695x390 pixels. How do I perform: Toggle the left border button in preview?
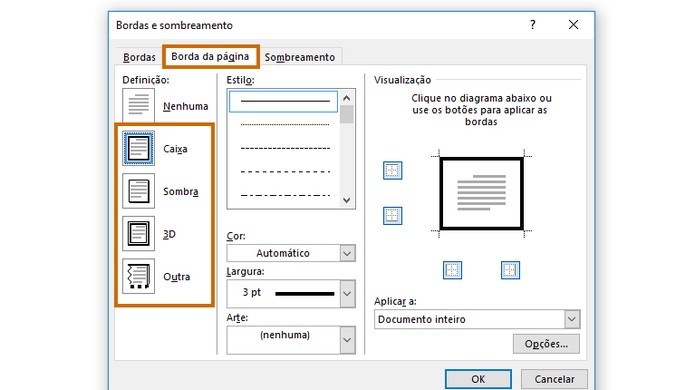coord(452,270)
